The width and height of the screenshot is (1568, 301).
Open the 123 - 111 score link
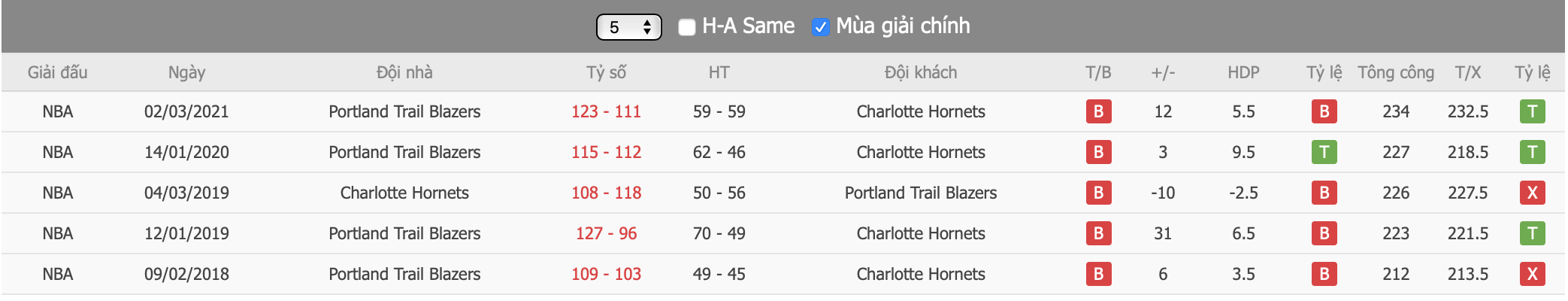(x=606, y=112)
